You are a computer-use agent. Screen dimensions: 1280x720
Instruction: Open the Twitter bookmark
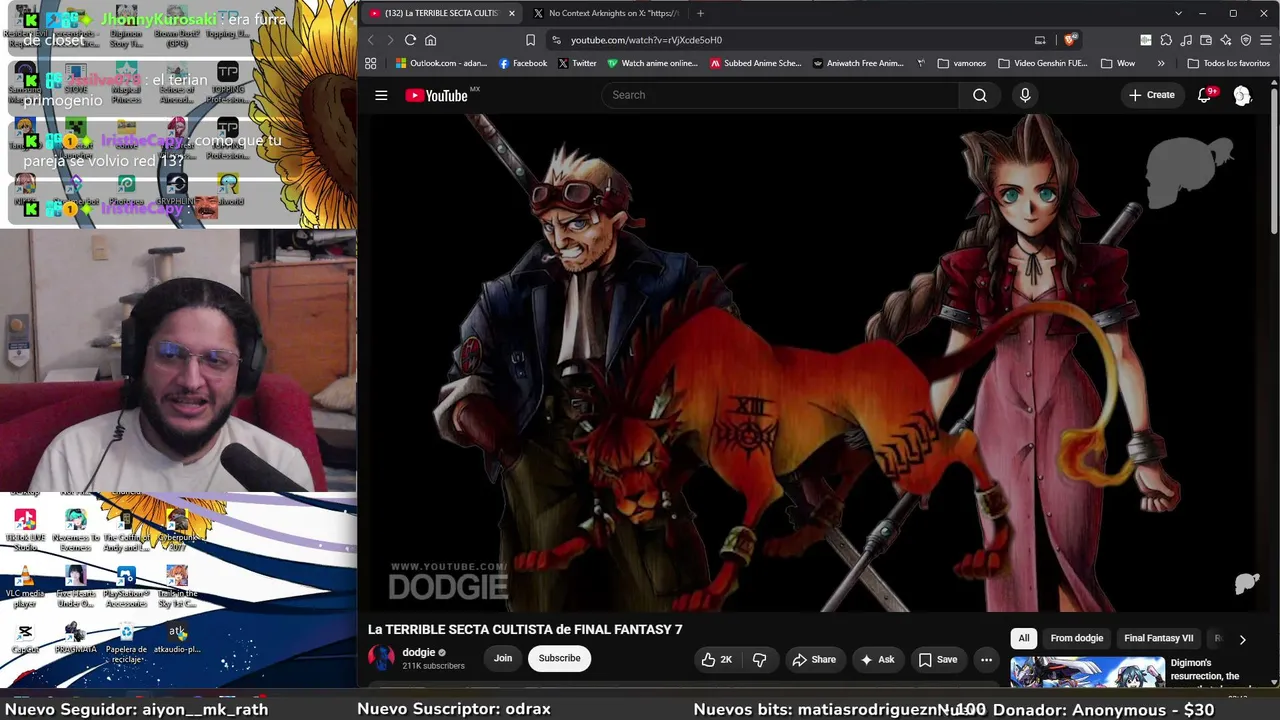pos(577,63)
